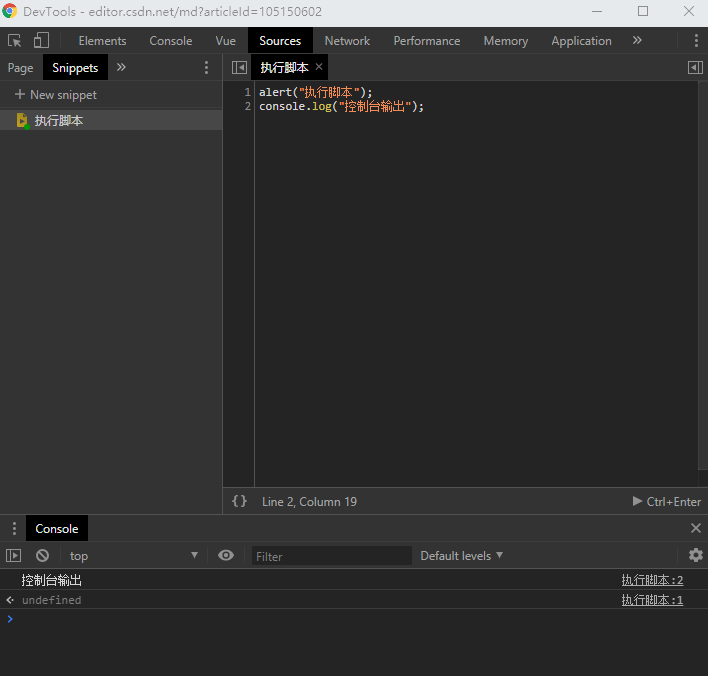The height and width of the screenshot is (676, 708).
Task: Toggle the device toolbar icon
Action: pyautogui.click(x=41, y=40)
